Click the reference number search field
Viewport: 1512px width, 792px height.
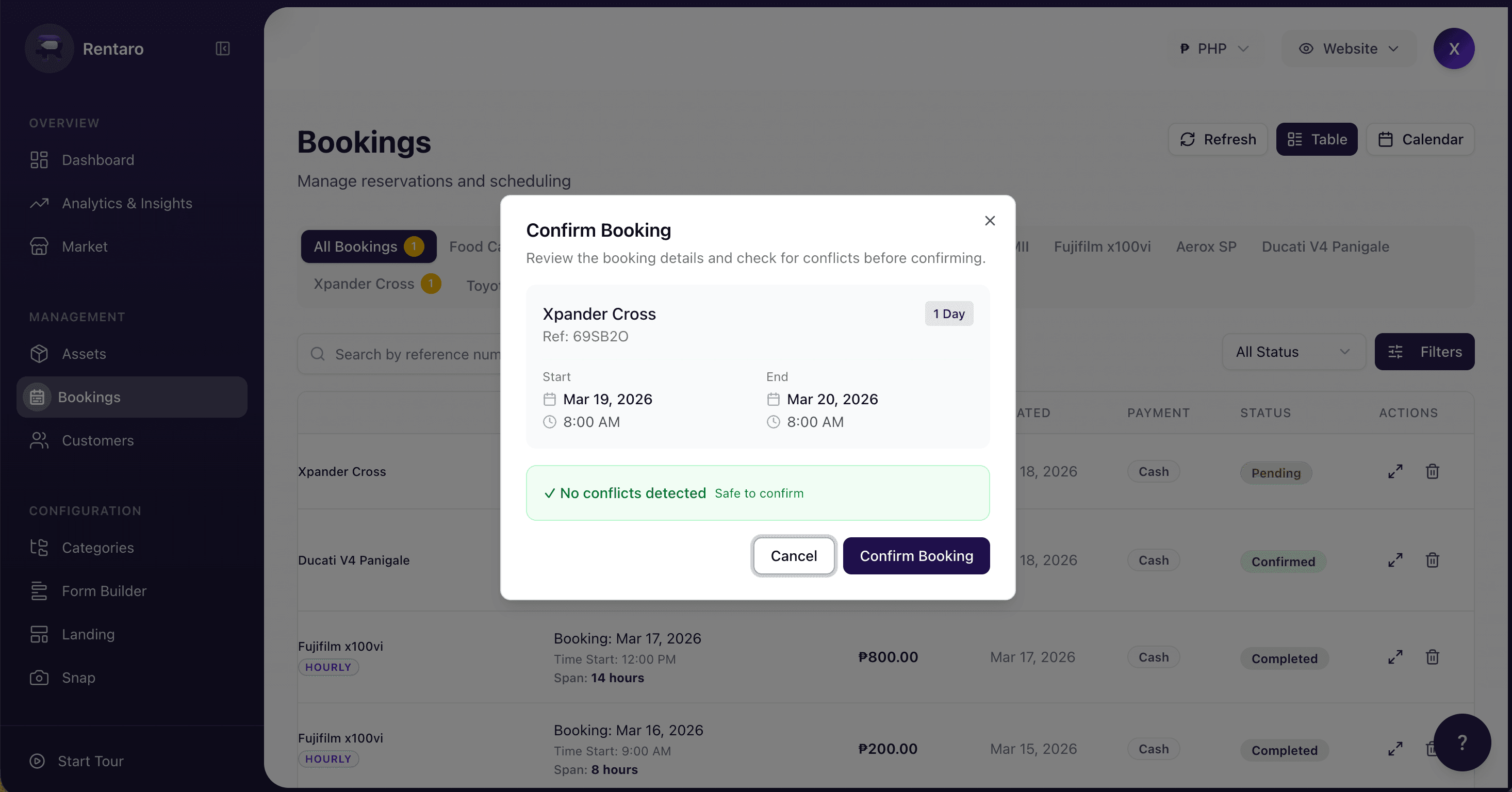411,354
